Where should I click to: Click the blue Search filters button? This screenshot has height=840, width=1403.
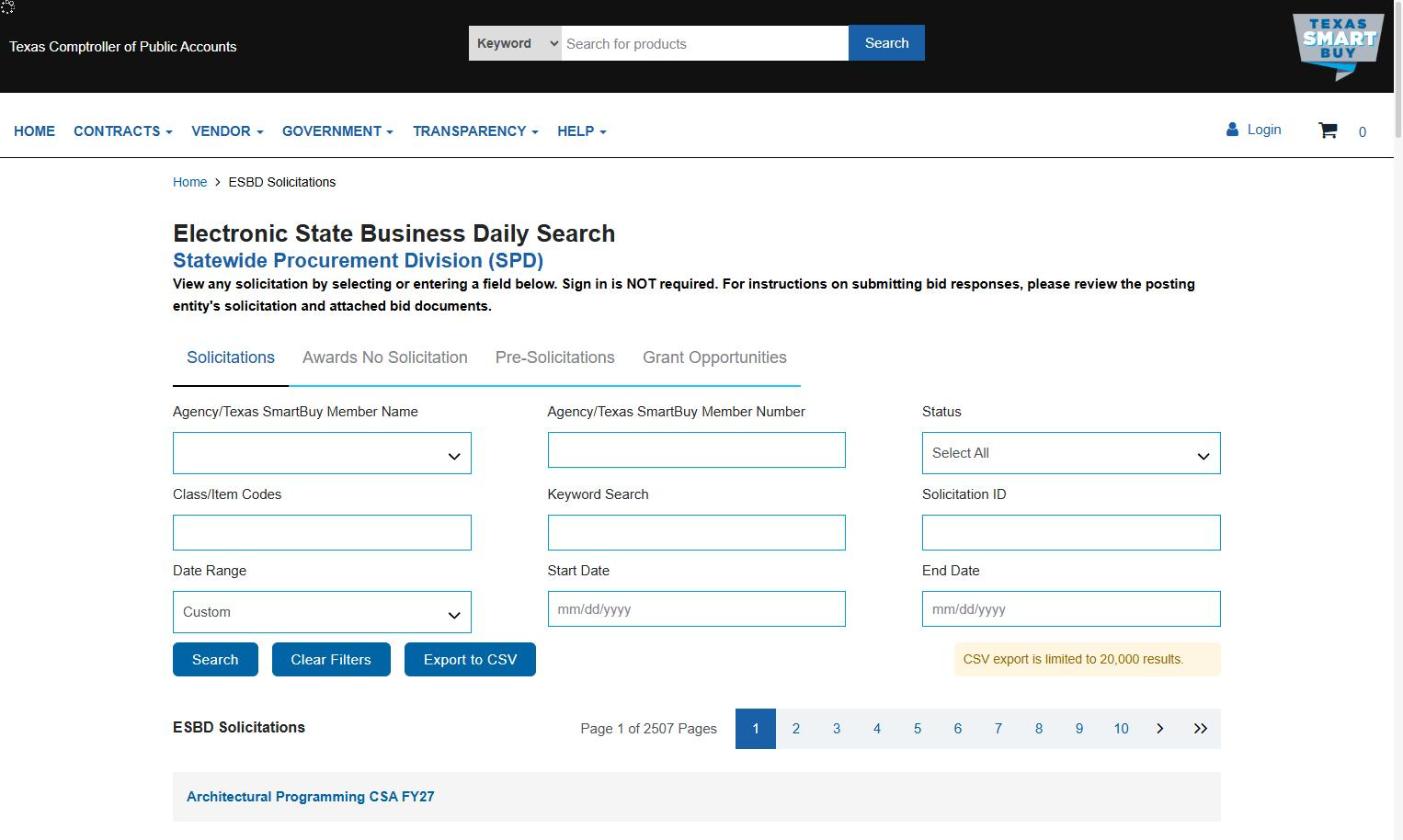point(215,659)
